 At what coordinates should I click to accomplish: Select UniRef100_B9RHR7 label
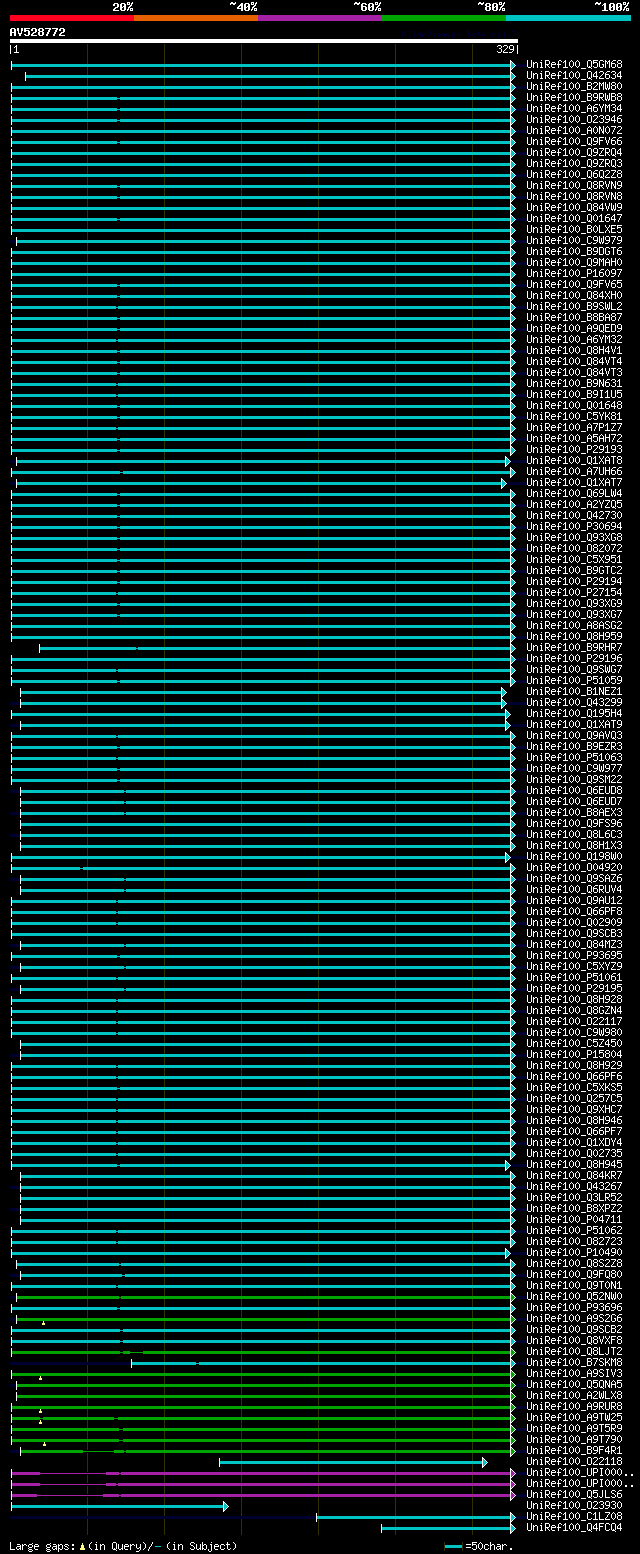tap(574, 647)
